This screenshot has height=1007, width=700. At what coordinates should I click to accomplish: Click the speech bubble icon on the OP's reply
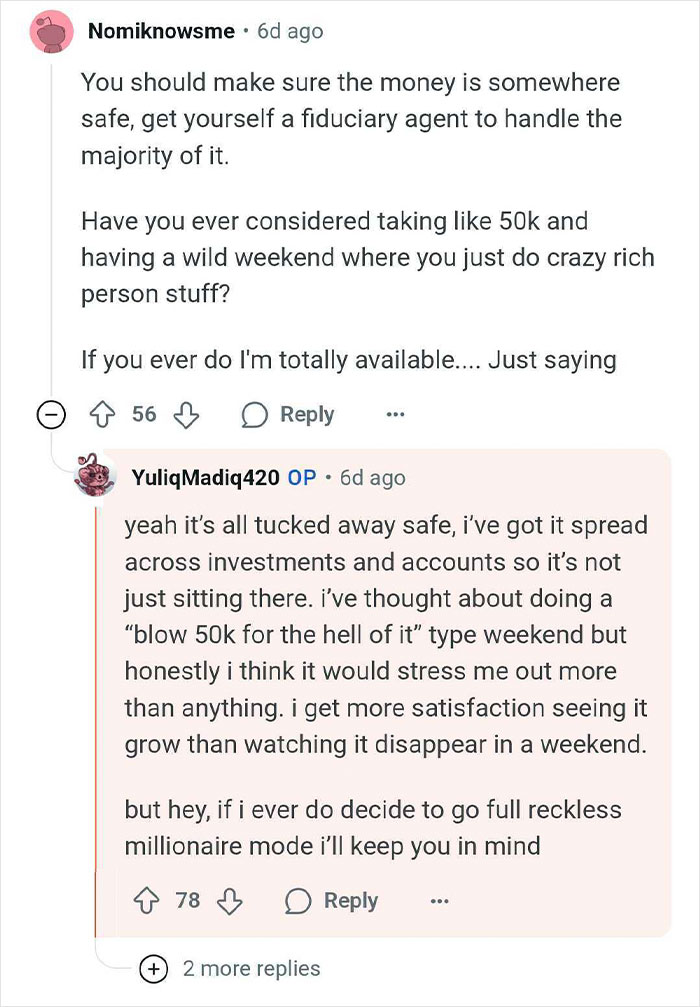point(297,901)
